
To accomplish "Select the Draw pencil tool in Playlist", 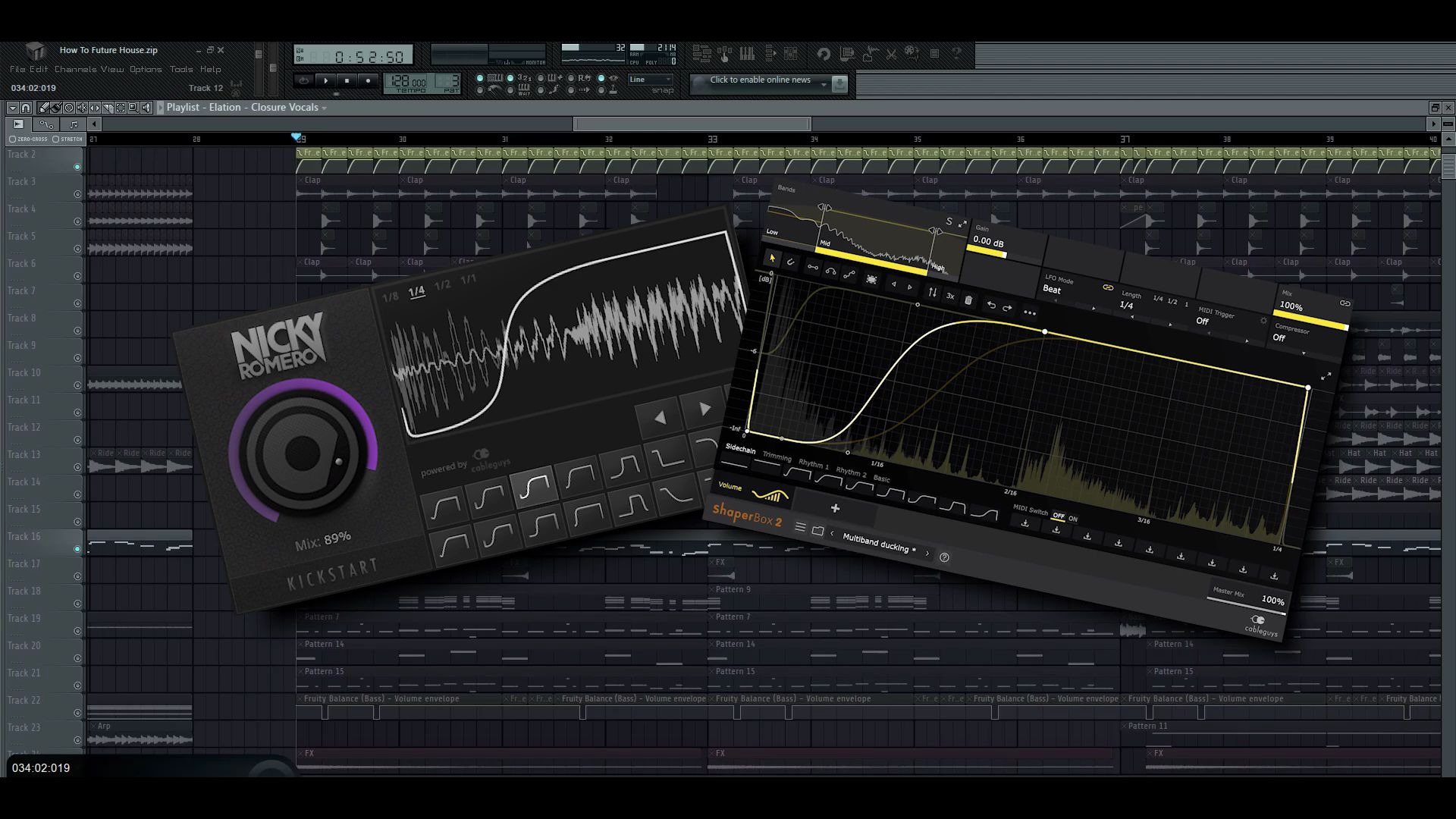I will click(x=44, y=108).
